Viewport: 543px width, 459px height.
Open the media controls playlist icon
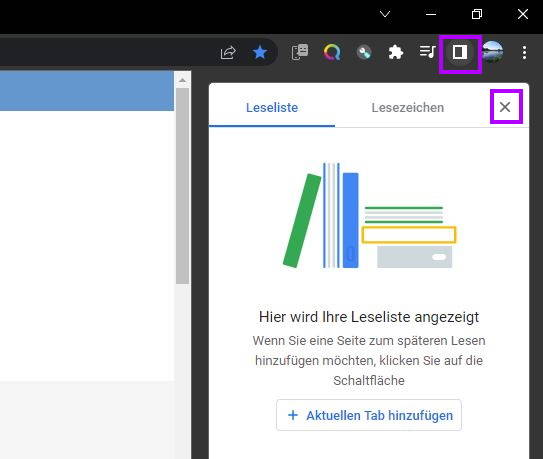tap(428, 52)
